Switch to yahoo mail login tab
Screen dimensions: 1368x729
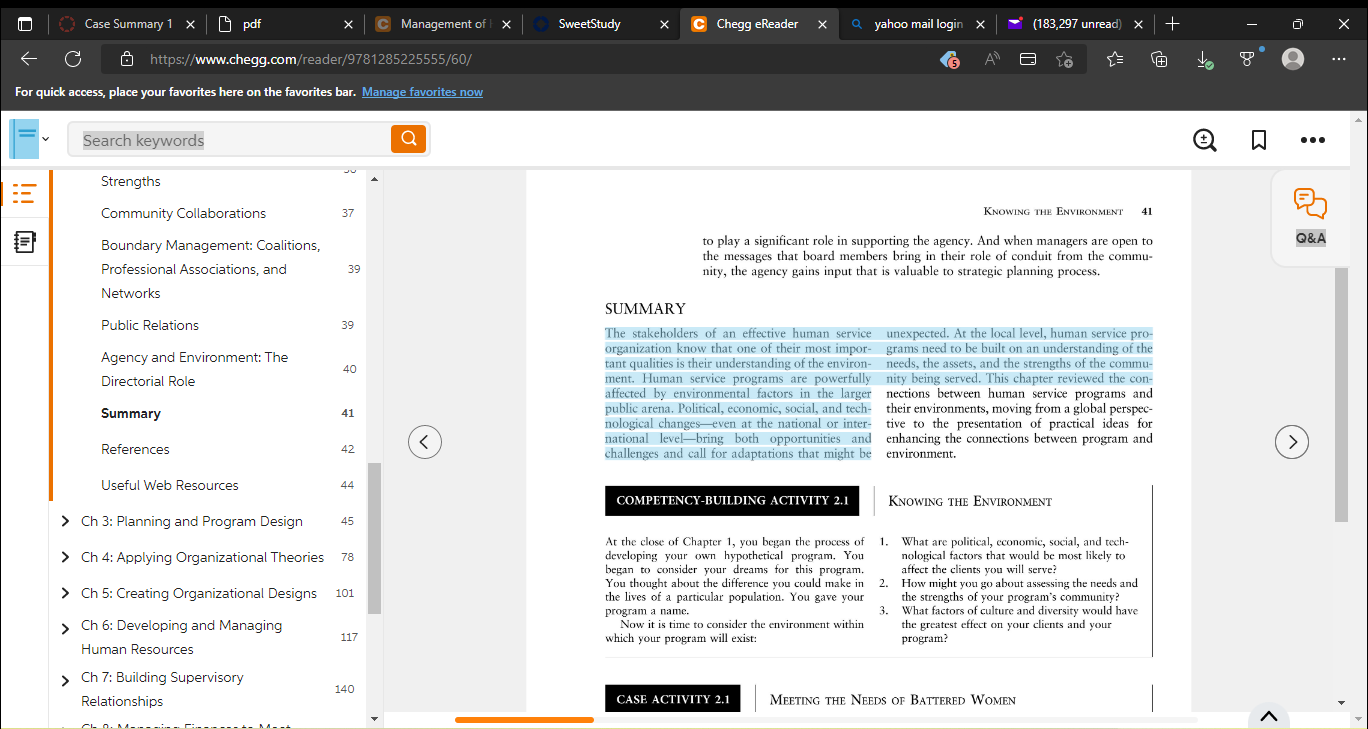point(916,23)
